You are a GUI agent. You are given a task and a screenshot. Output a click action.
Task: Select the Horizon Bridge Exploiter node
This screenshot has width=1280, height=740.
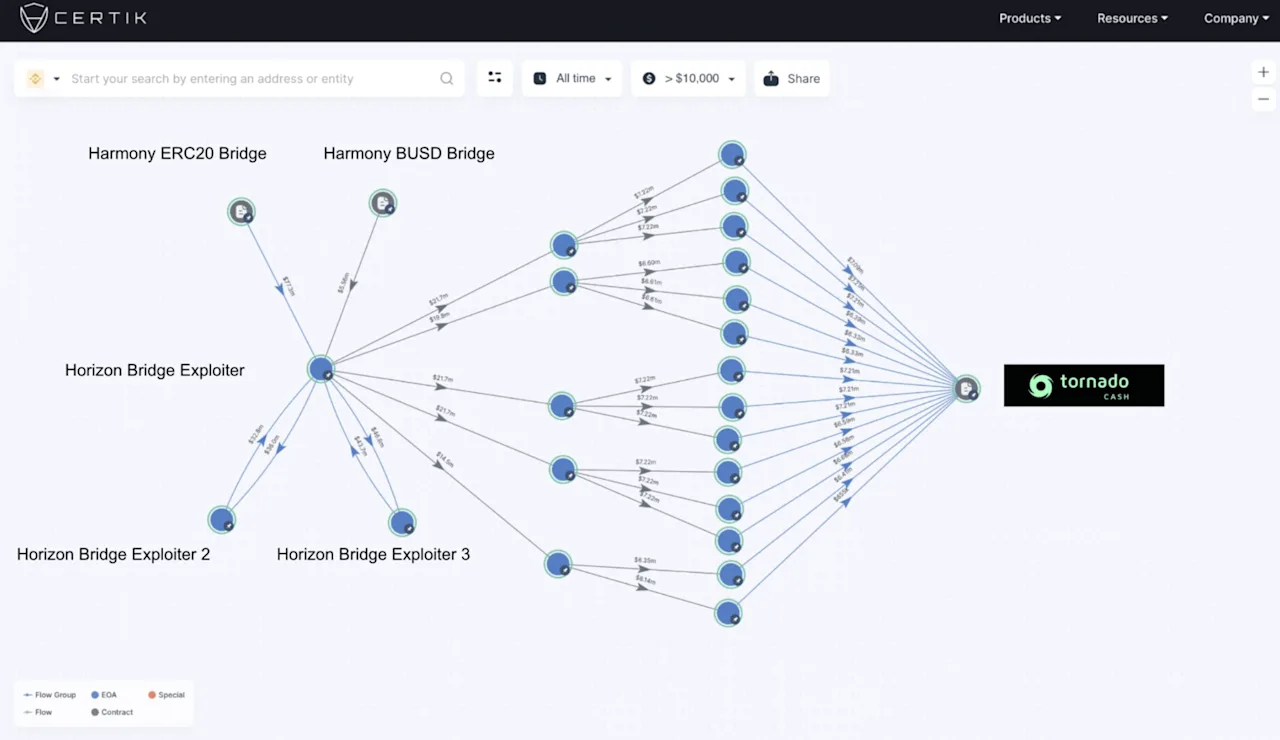321,369
